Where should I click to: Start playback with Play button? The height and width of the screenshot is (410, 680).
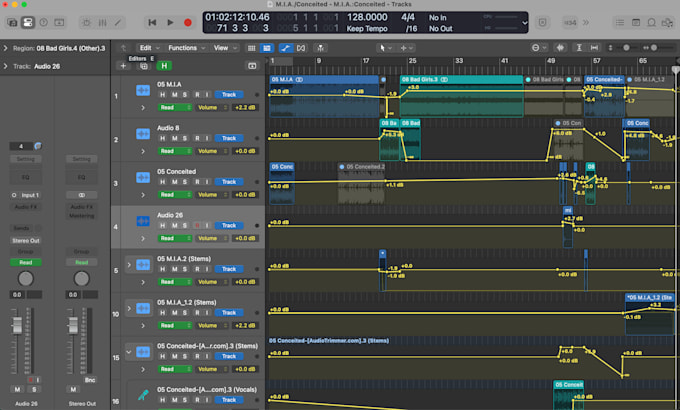[x=170, y=23]
